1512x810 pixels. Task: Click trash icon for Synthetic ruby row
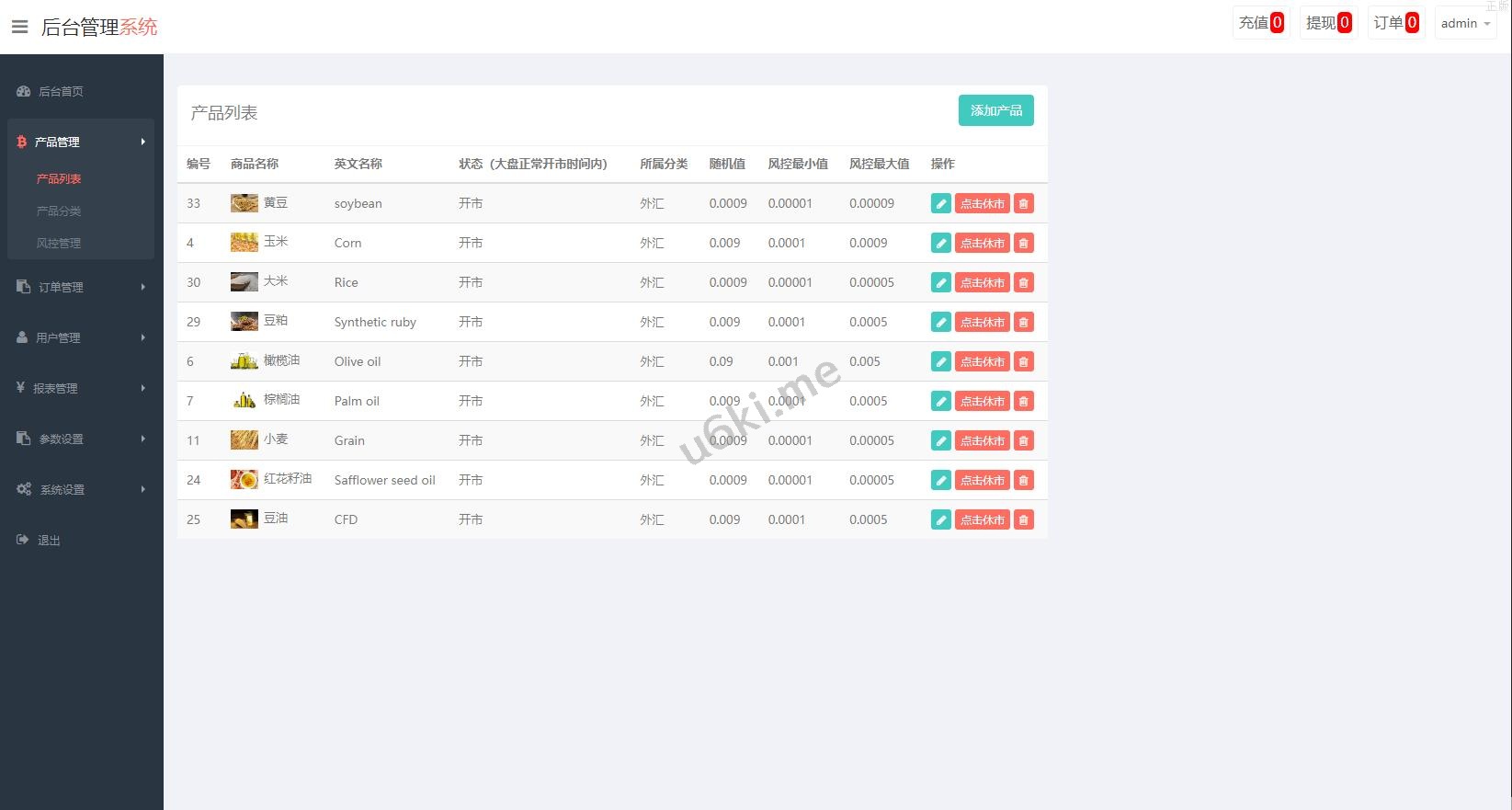(x=1023, y=322)
